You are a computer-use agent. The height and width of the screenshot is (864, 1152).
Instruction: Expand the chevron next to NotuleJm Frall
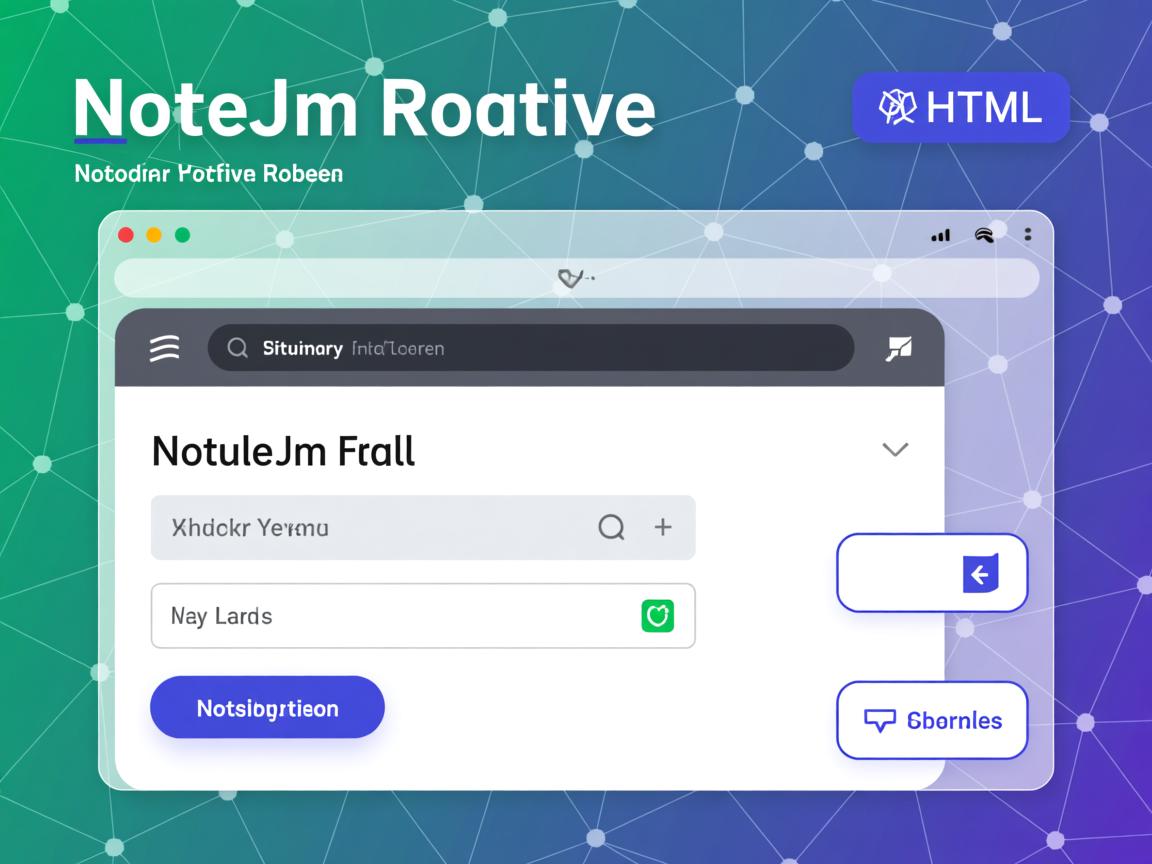tap(895, 450)
